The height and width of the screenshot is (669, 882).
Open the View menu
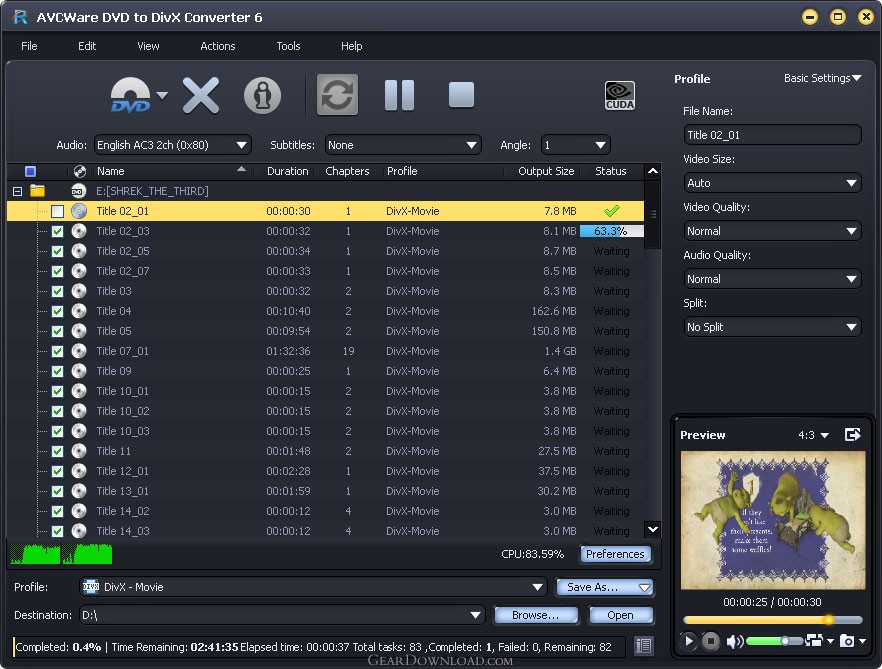(148, 46)
